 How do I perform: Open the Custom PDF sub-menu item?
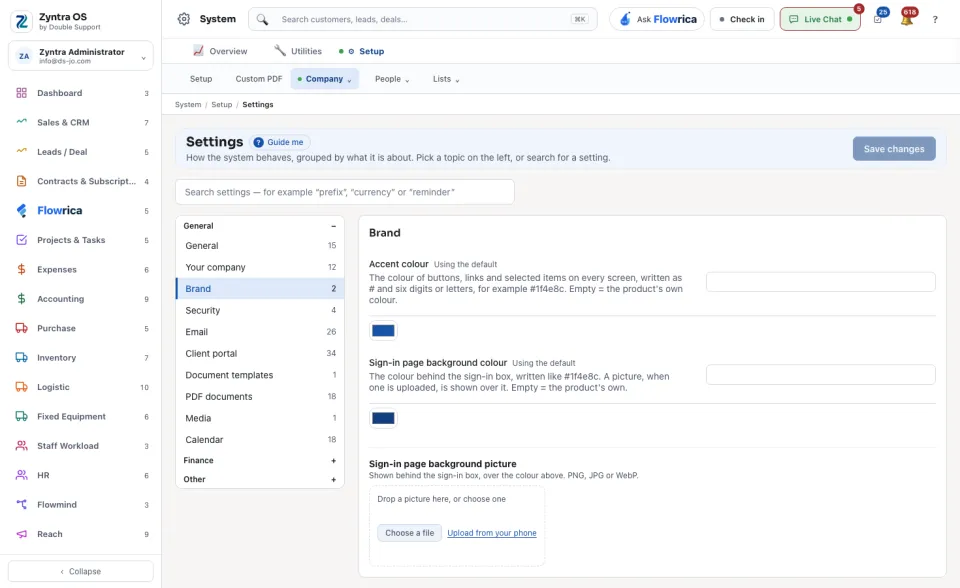pyautogui.click(x=259, y=79)
